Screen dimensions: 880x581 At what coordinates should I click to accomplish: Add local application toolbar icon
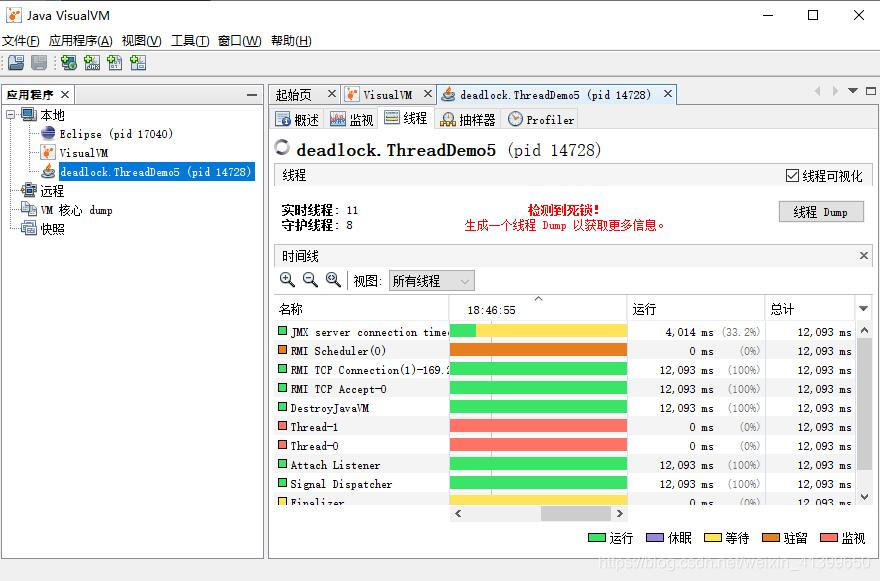69,62
